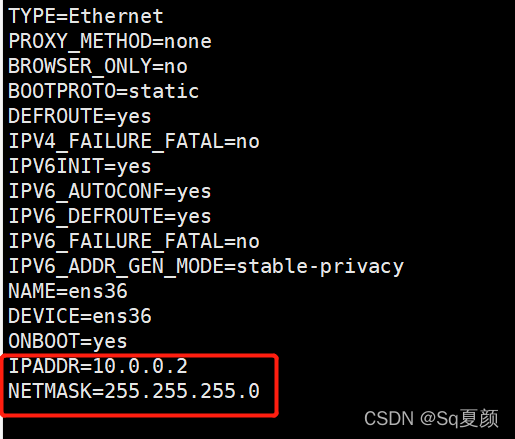515x439 pixels.
Task: Click the IPADDR=10.0.0.2 line
Action: [98, 366]
